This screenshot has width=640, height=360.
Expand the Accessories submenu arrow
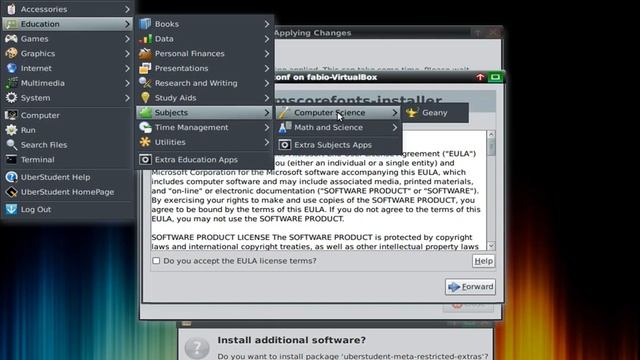(127, 9)
